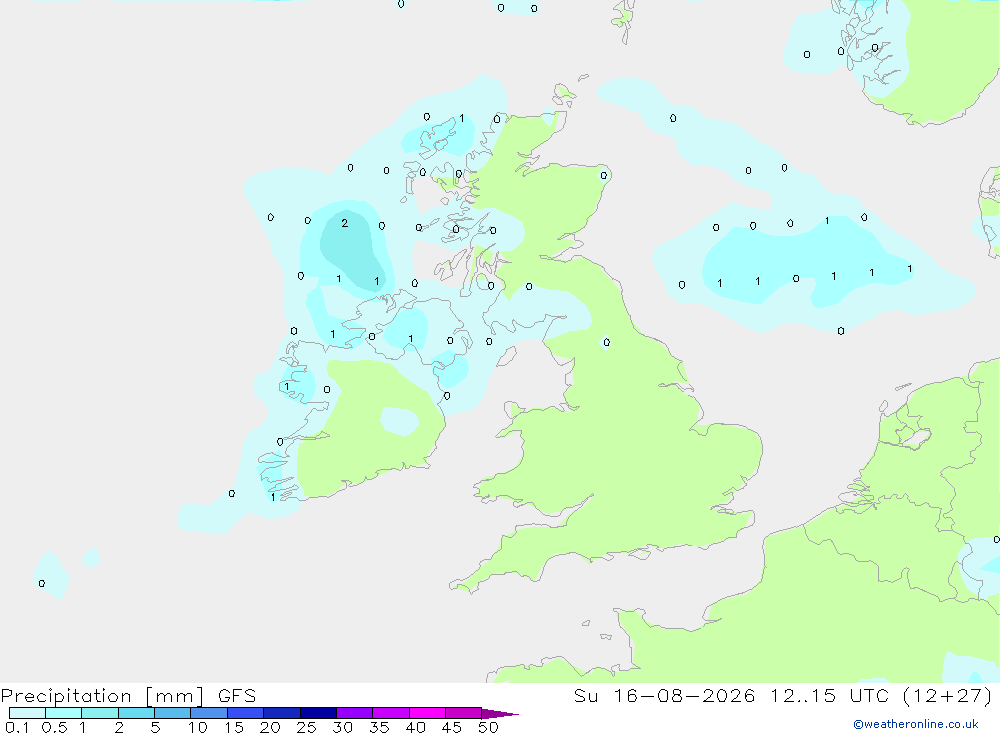
Task: Click the '10' legend scale label
Action: tap(197, 727)
